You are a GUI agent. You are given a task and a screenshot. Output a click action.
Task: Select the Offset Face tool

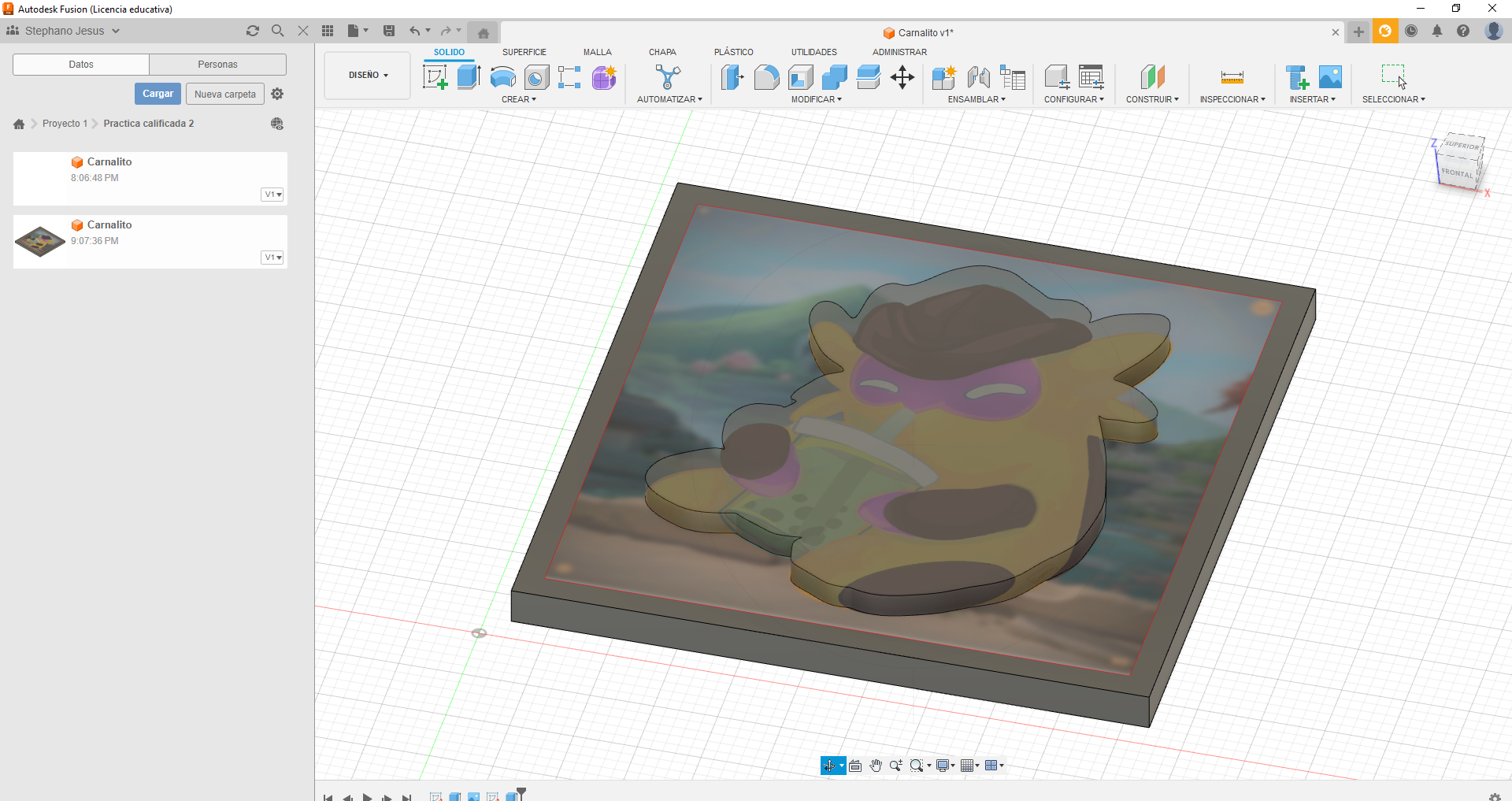(x=868, y=77)
